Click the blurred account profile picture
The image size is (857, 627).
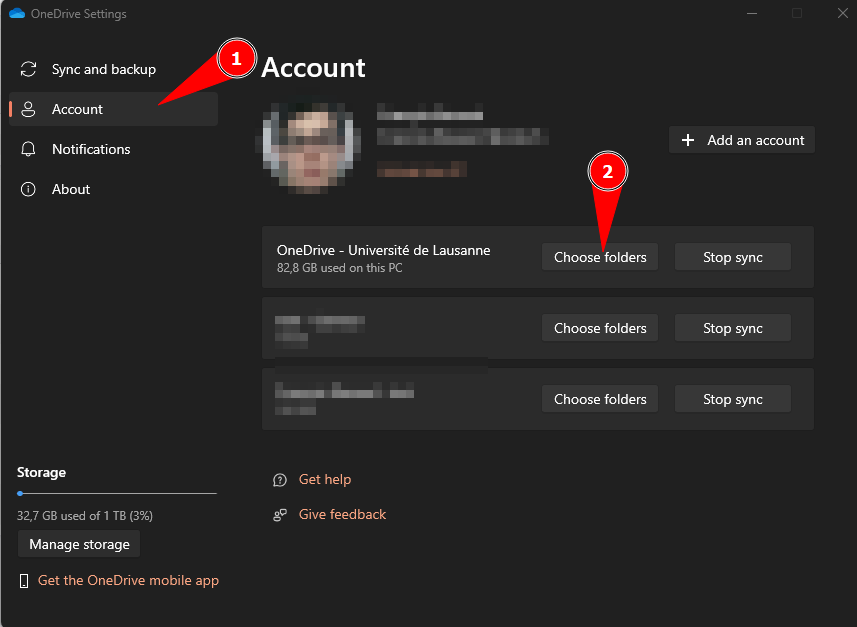click(306, 145)
